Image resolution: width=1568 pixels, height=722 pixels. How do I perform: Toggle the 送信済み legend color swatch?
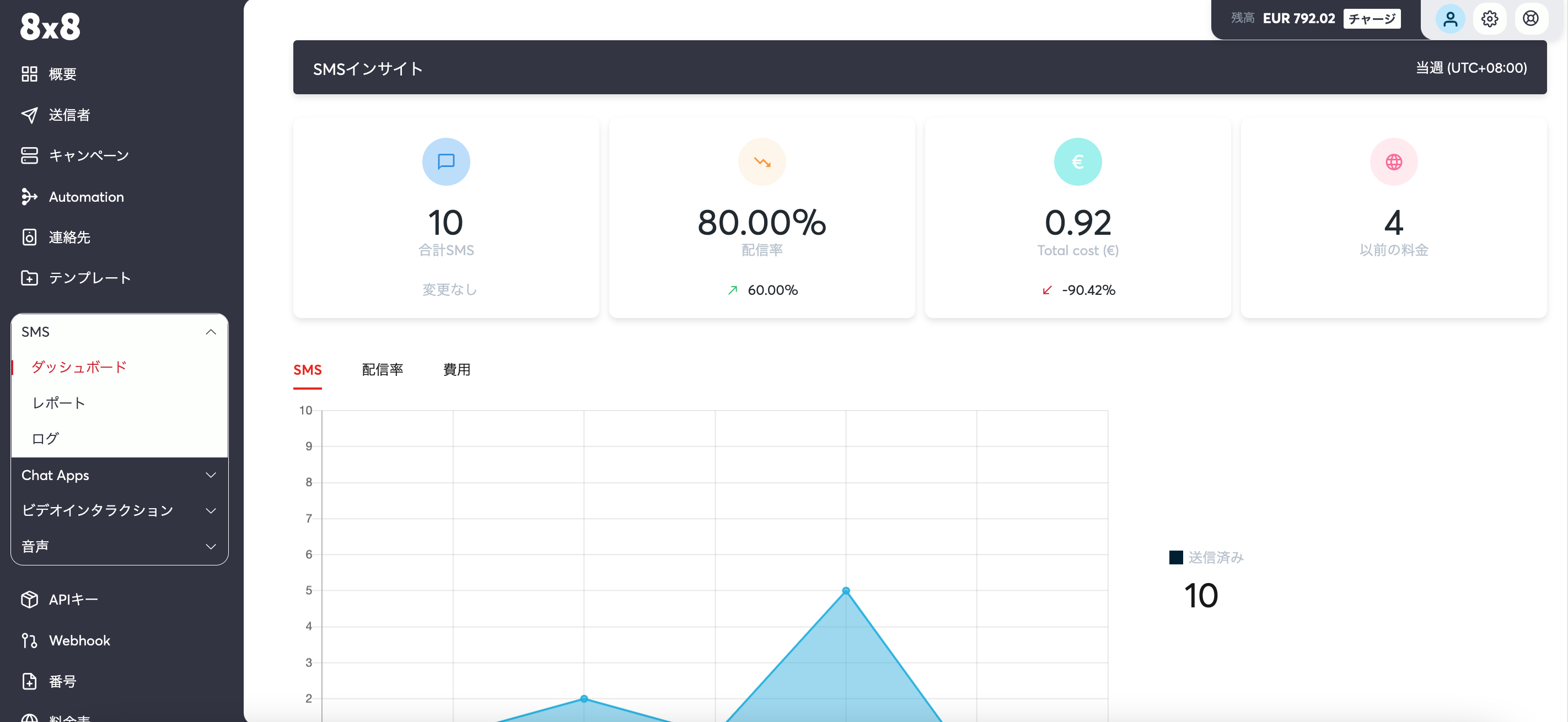(x=1176, y=557)
